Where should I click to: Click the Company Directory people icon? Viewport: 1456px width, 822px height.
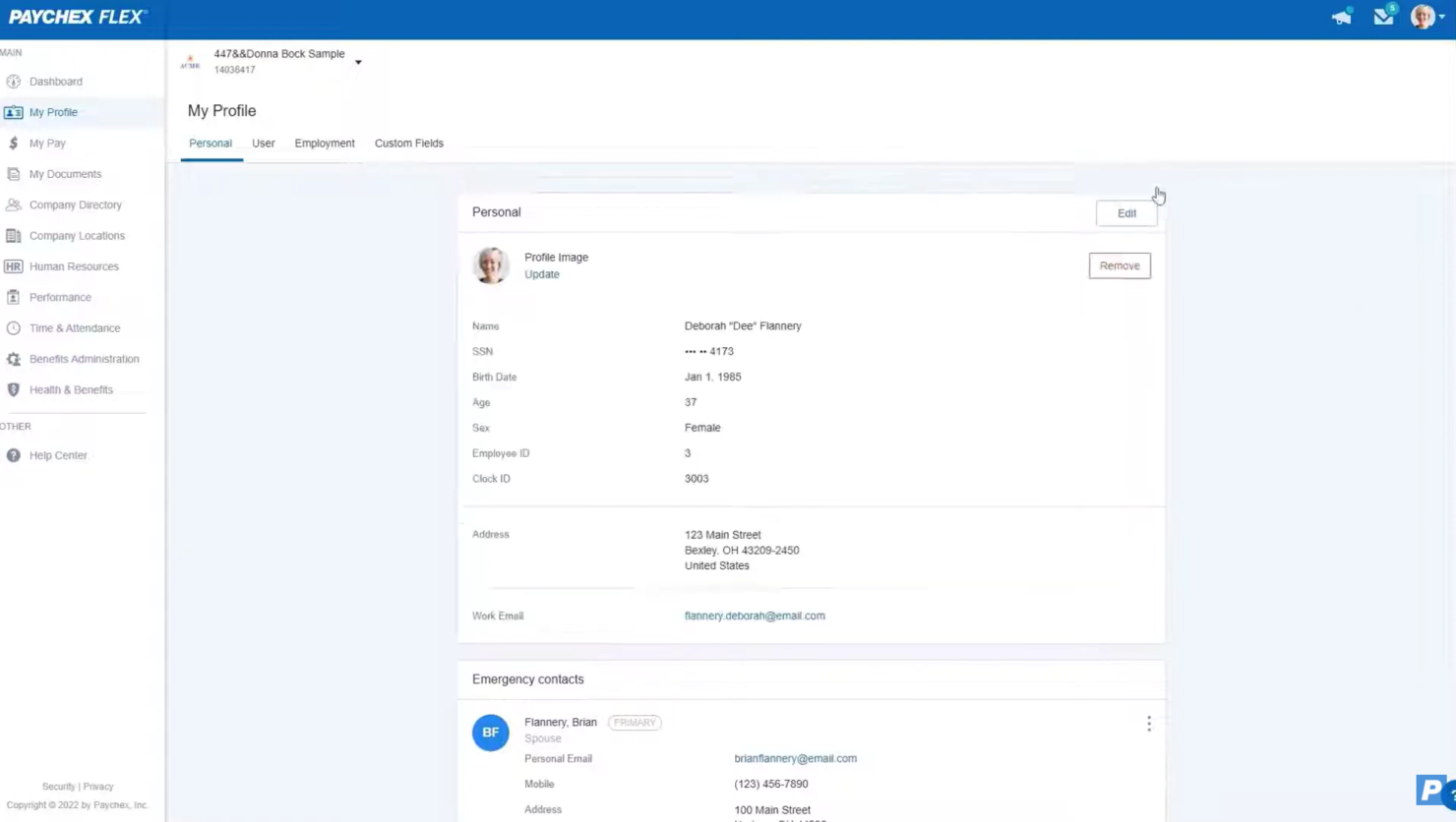14,205
